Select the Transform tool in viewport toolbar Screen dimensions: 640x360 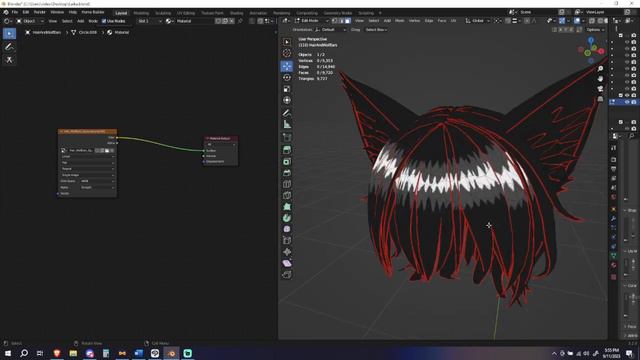(x=287, y=100)
